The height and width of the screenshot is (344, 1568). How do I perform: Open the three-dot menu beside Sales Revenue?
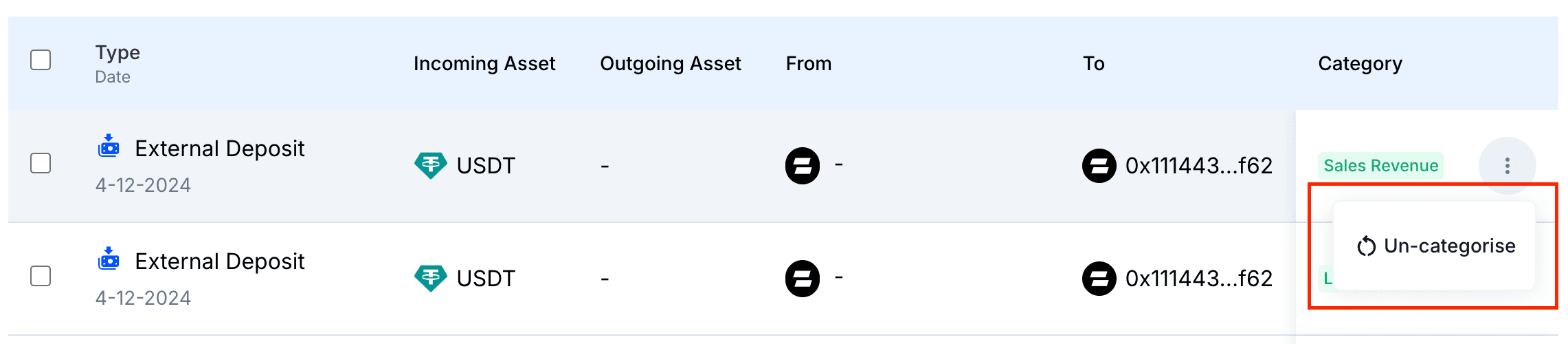(1507, 165)
